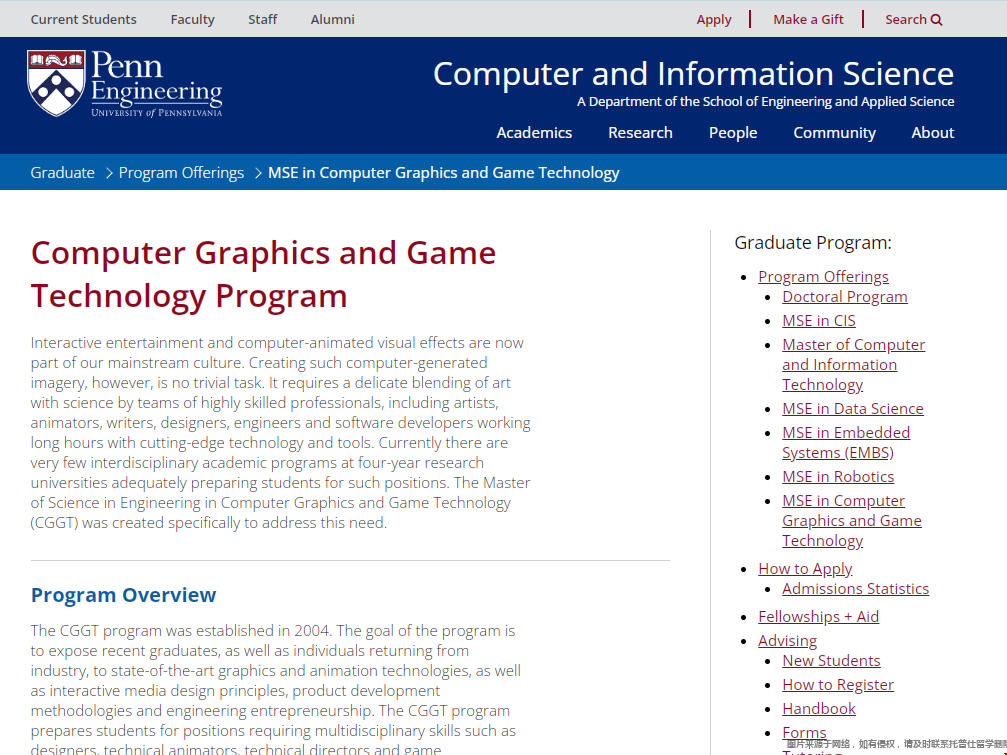Screen dimensions: 1007x755
Task: Go to Program Offerings breadcrumb
Action: [x=181, y=173]
